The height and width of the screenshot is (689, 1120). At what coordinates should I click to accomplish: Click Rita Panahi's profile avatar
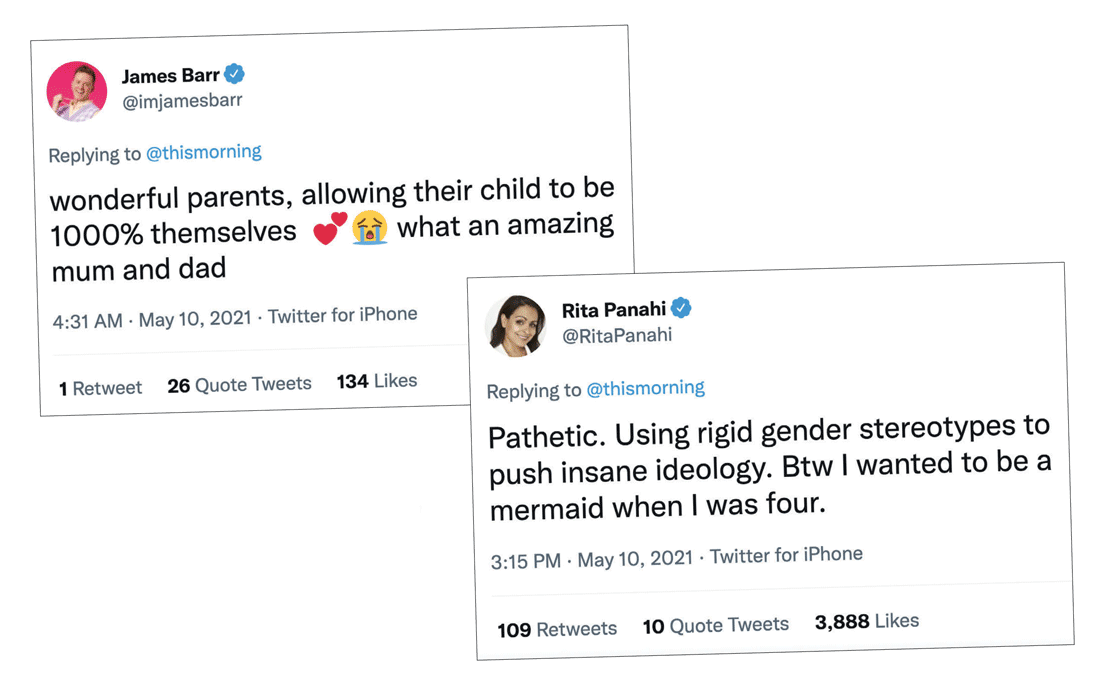[x=516, y=326]
